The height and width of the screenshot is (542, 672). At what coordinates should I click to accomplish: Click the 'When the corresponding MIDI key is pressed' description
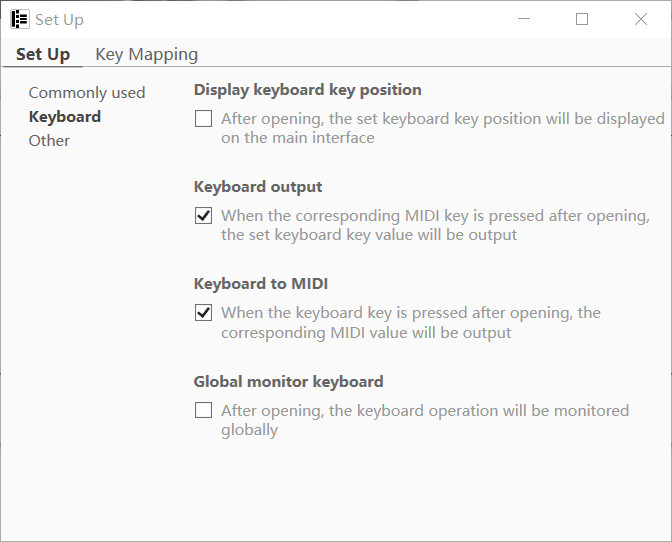435,225
